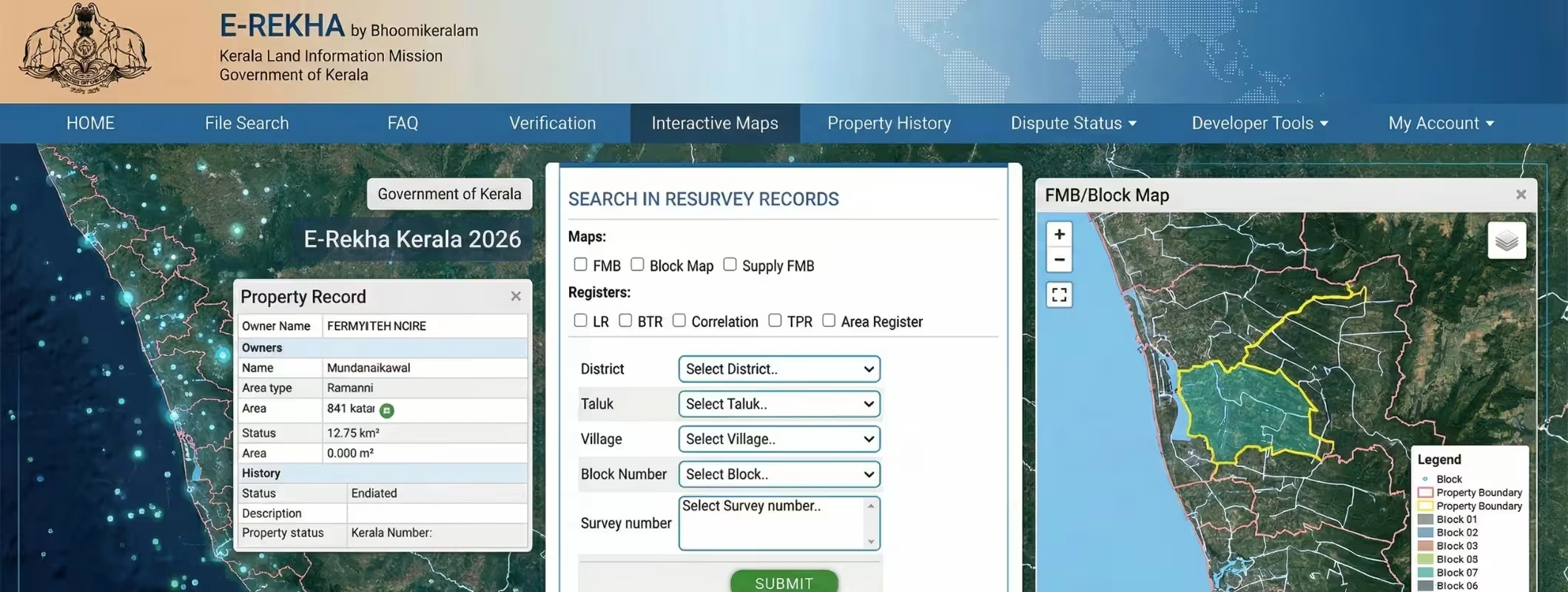Click the owner name FERMYITEH NCIRE

376,326
